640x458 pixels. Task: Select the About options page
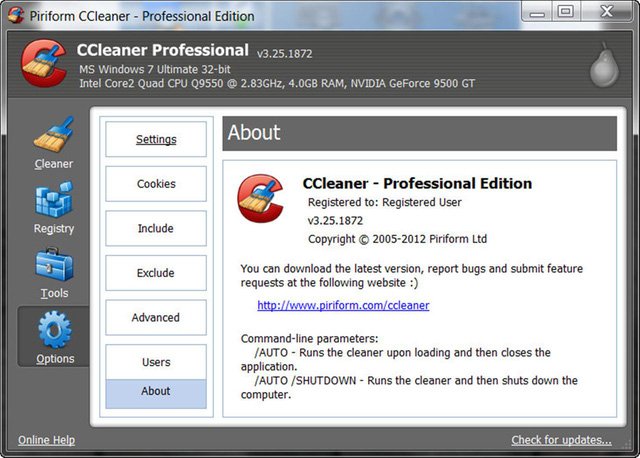click(x=156, y=392)
